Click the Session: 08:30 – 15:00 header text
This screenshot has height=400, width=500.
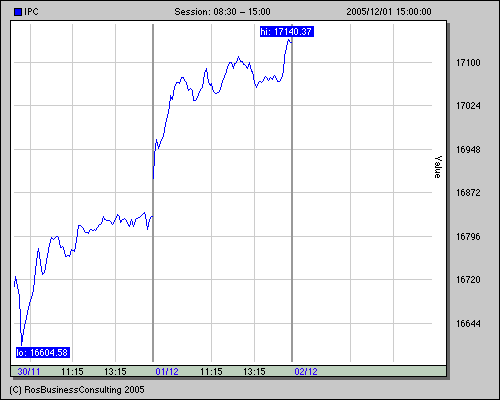tap(222, 12)
